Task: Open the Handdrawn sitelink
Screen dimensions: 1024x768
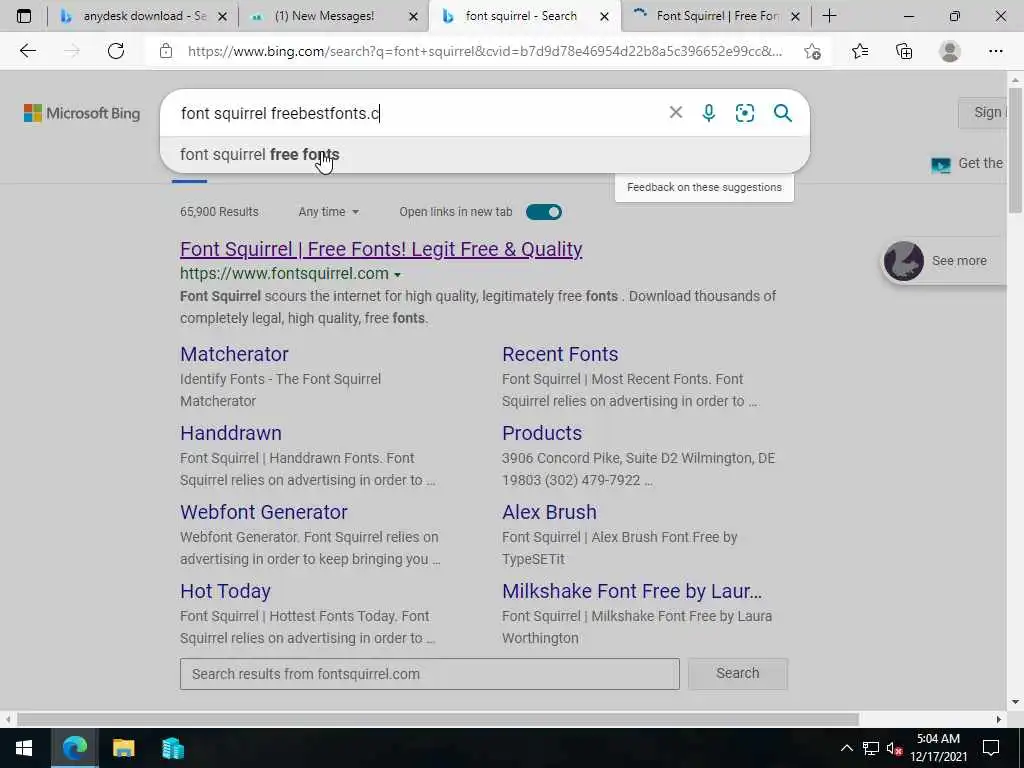Action: (x=231, y=433)
